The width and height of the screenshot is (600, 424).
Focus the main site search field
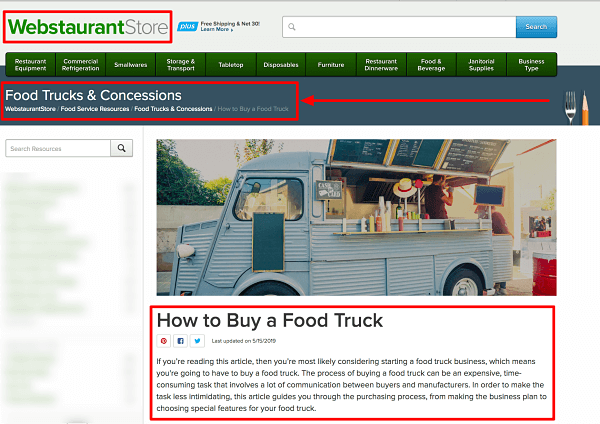(x=399, y=27)
